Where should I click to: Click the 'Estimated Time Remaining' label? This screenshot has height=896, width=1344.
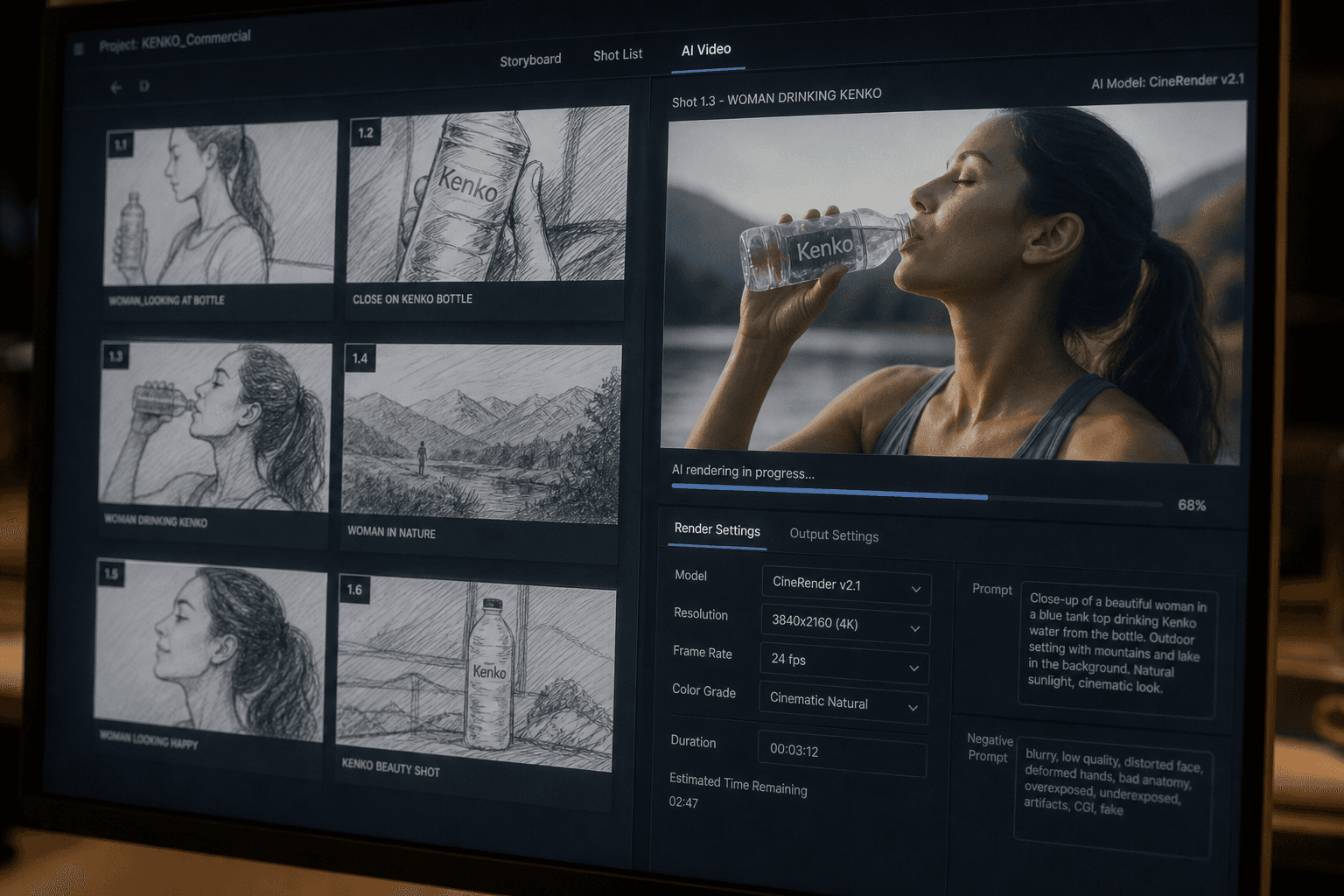pyautogui.click(x=738, y=784)
